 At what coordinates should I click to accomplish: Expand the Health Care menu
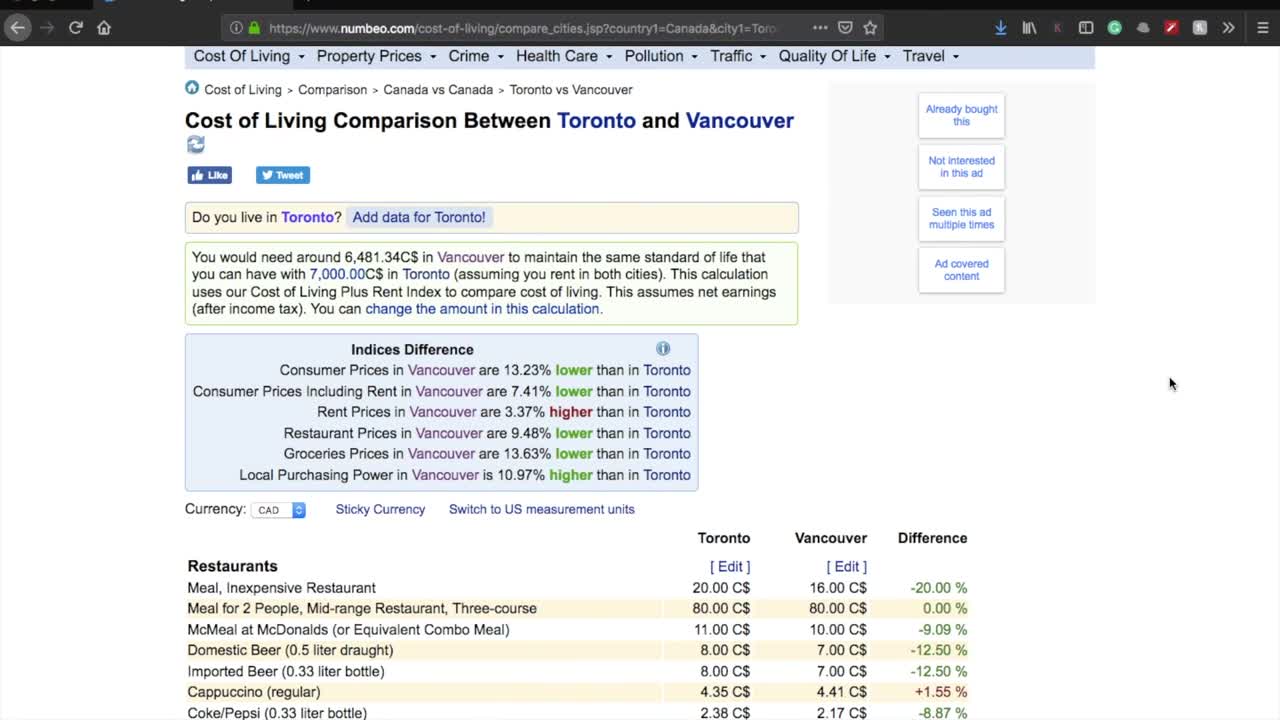tap(564, 56)
